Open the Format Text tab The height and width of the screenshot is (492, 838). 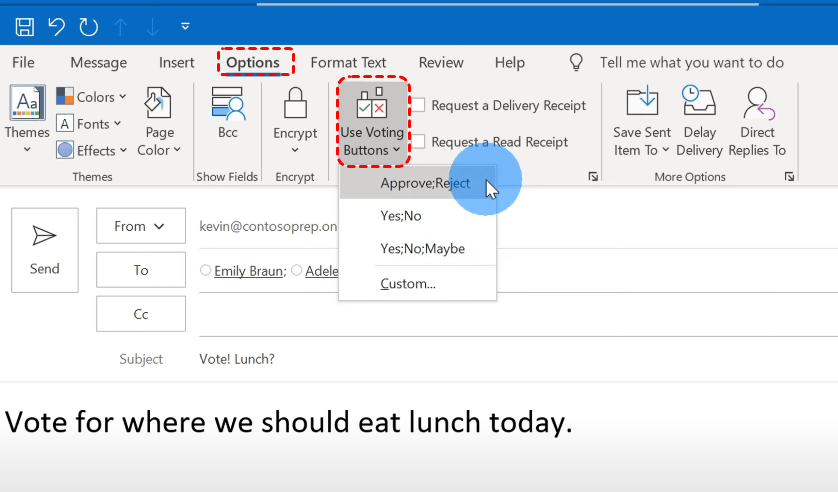click(x=348, y=63)
